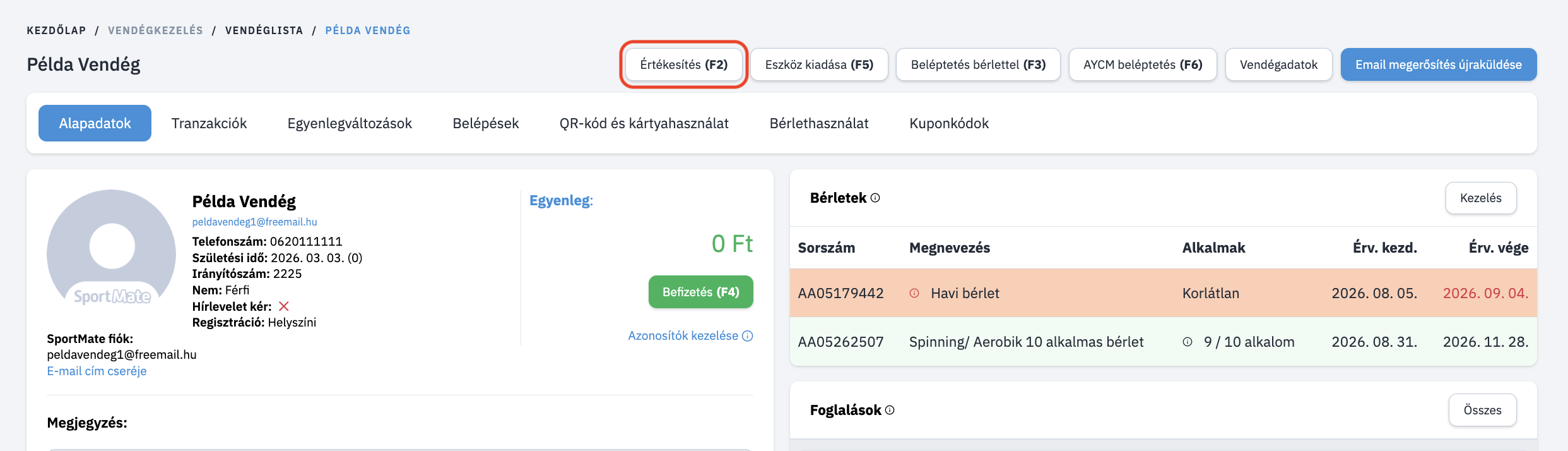Screen dimensions: 1568x451
Task: Click the guest profile avatar picture
Action: (112, 248)
